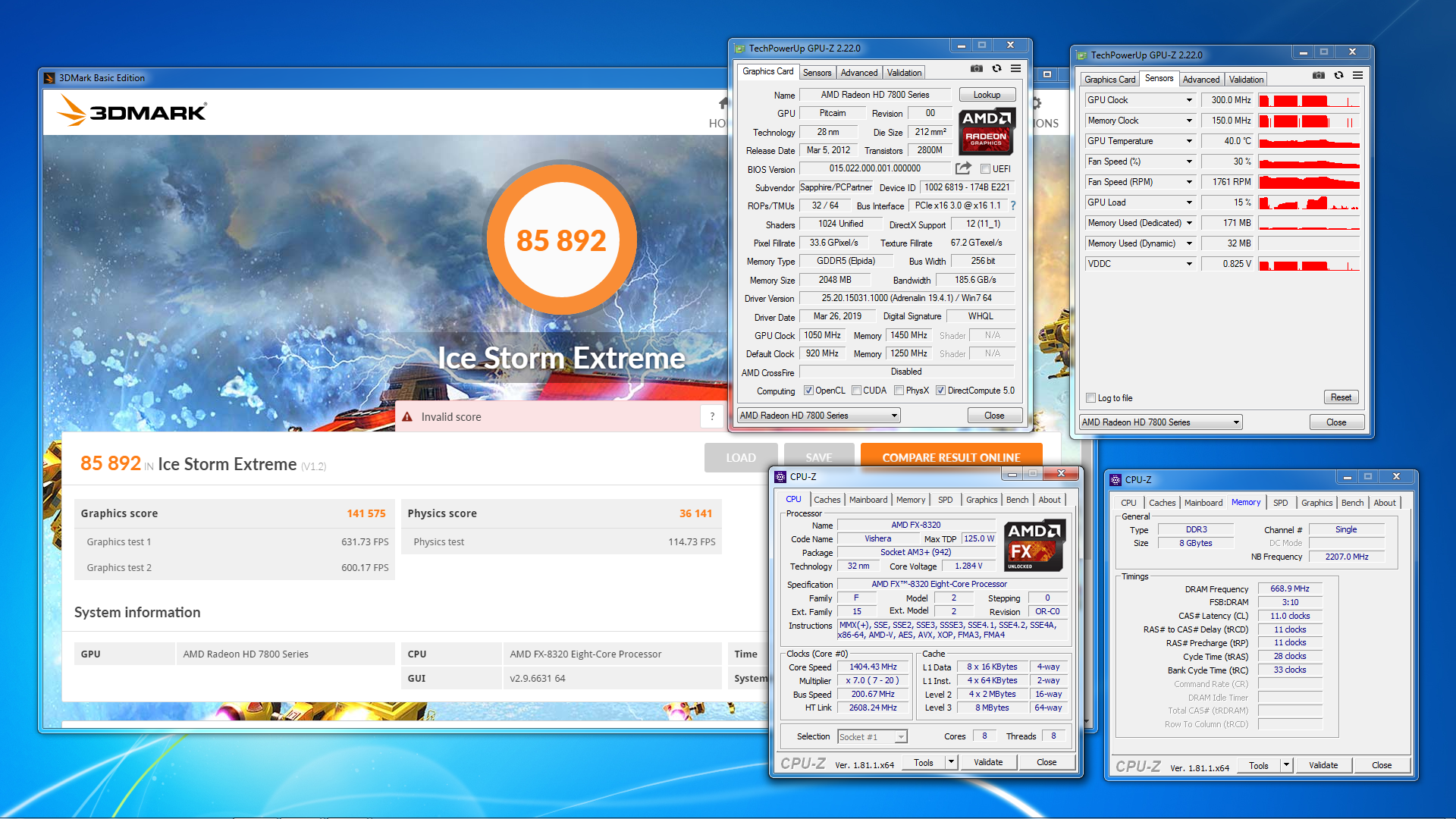Click the screenshot camera icon in left GPU-Z
Image resolution: width=1456 pixels, height=819 pixels.
977,69
